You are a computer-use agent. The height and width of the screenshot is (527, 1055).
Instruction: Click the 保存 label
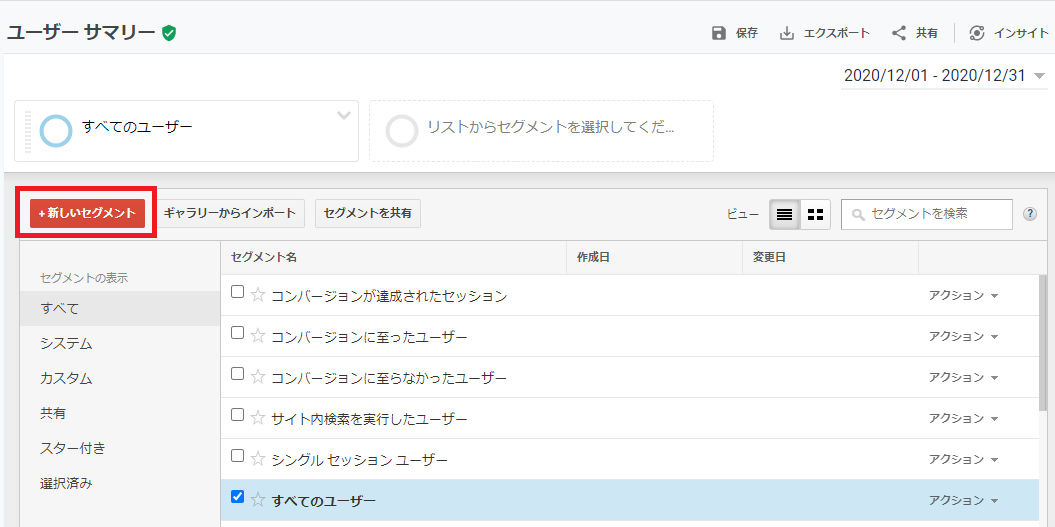click(x=747, y=33)
